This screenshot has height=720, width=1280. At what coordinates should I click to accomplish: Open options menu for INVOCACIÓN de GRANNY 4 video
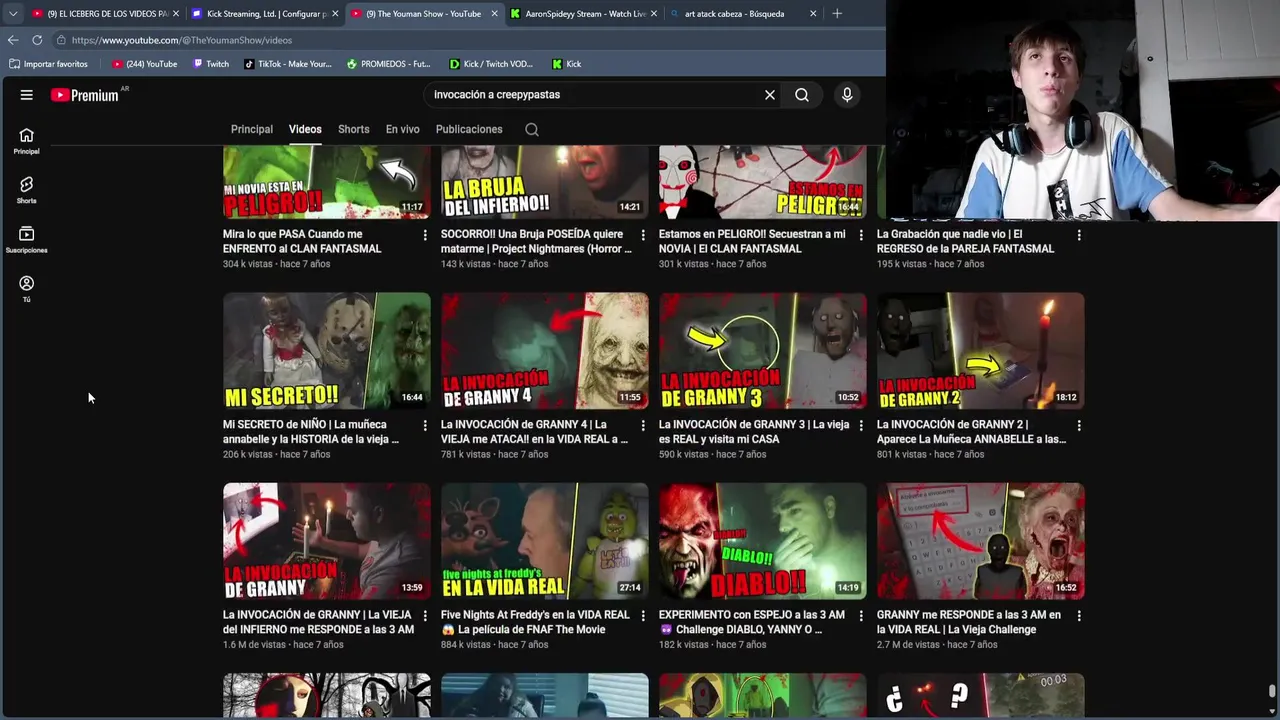[643, 426]
